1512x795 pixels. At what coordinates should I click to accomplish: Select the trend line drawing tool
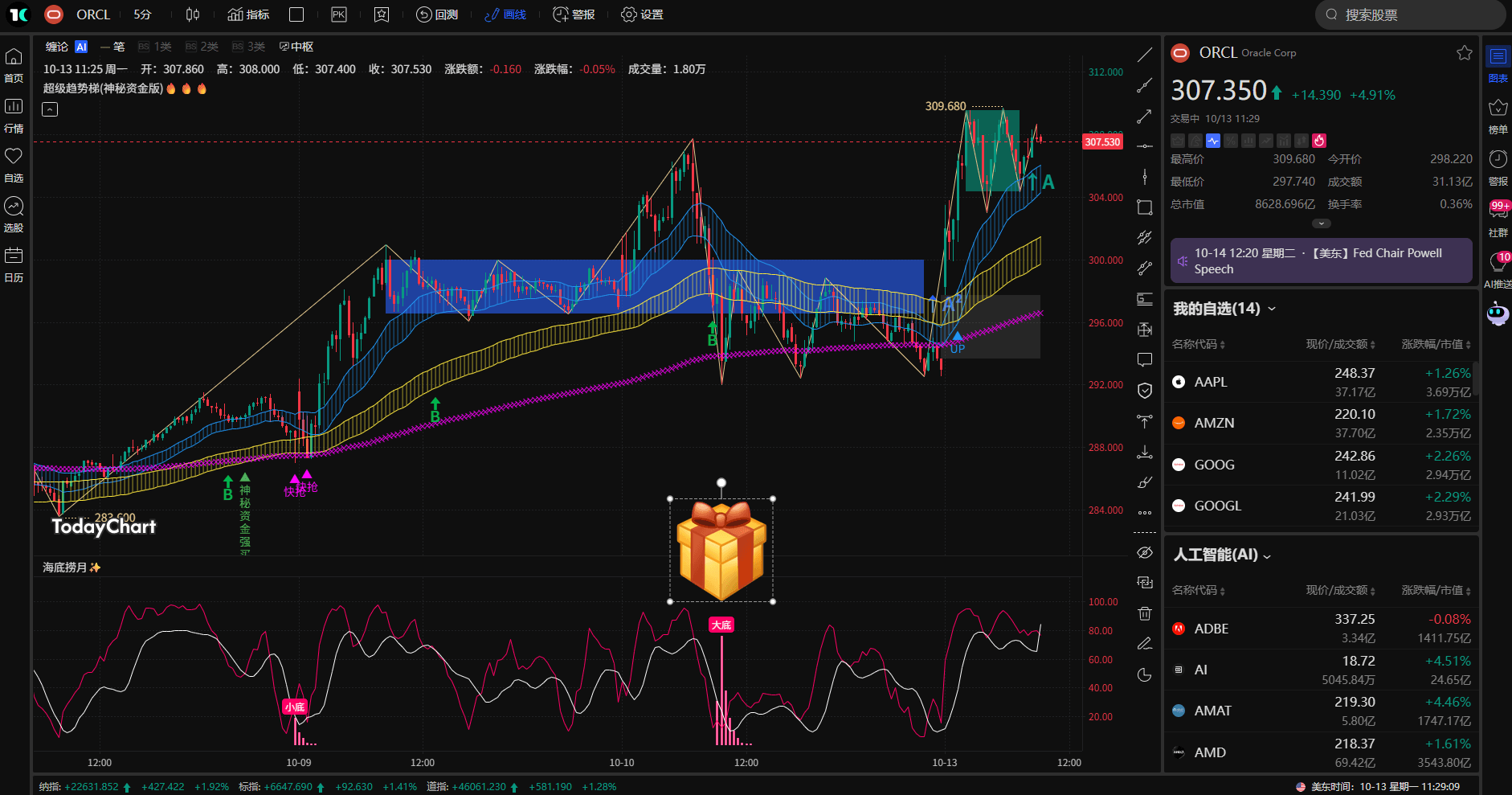pos(1145,53)
